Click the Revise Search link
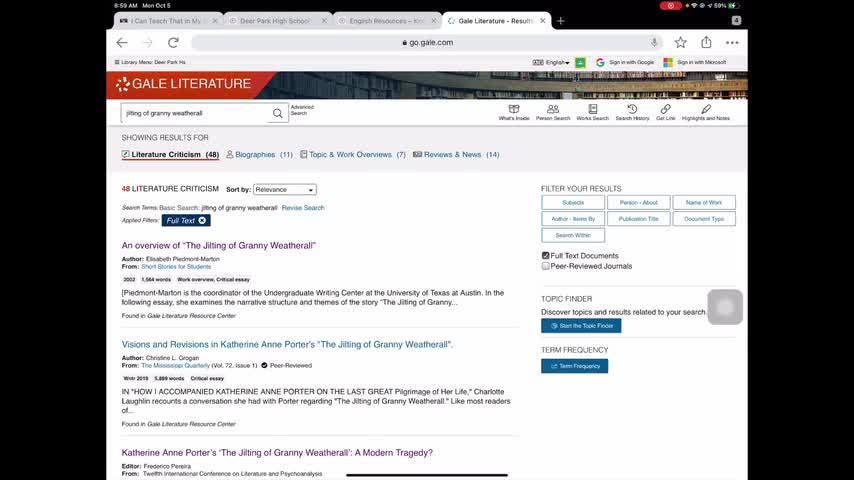Image resolution: width=854 pixels, height=480 pixels. 303,208
